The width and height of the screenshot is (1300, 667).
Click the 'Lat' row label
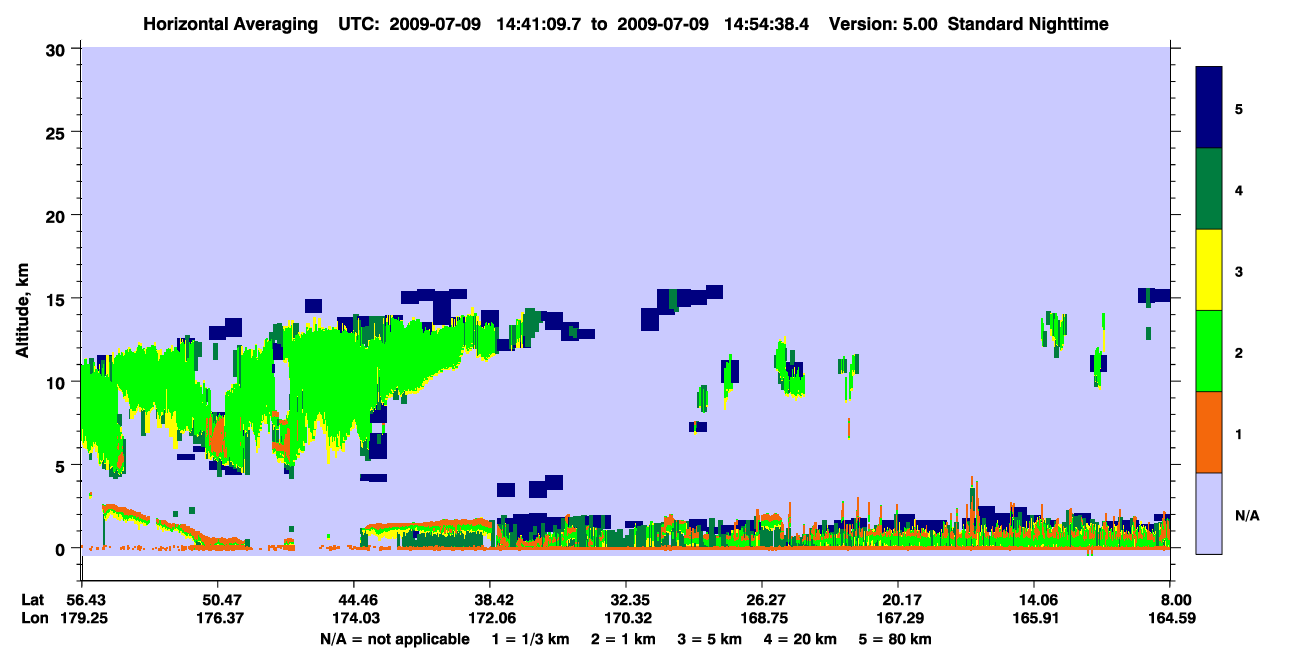34,600
